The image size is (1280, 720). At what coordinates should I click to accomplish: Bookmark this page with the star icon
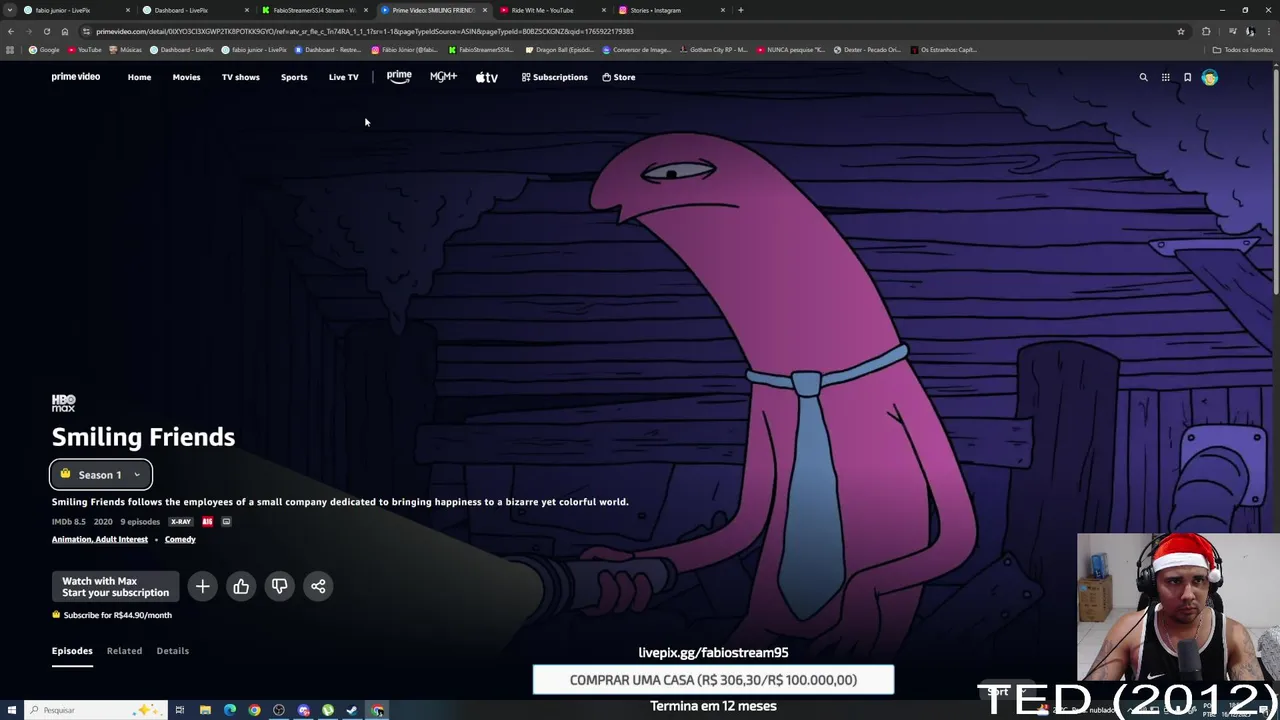click(x=1181, y=31)
